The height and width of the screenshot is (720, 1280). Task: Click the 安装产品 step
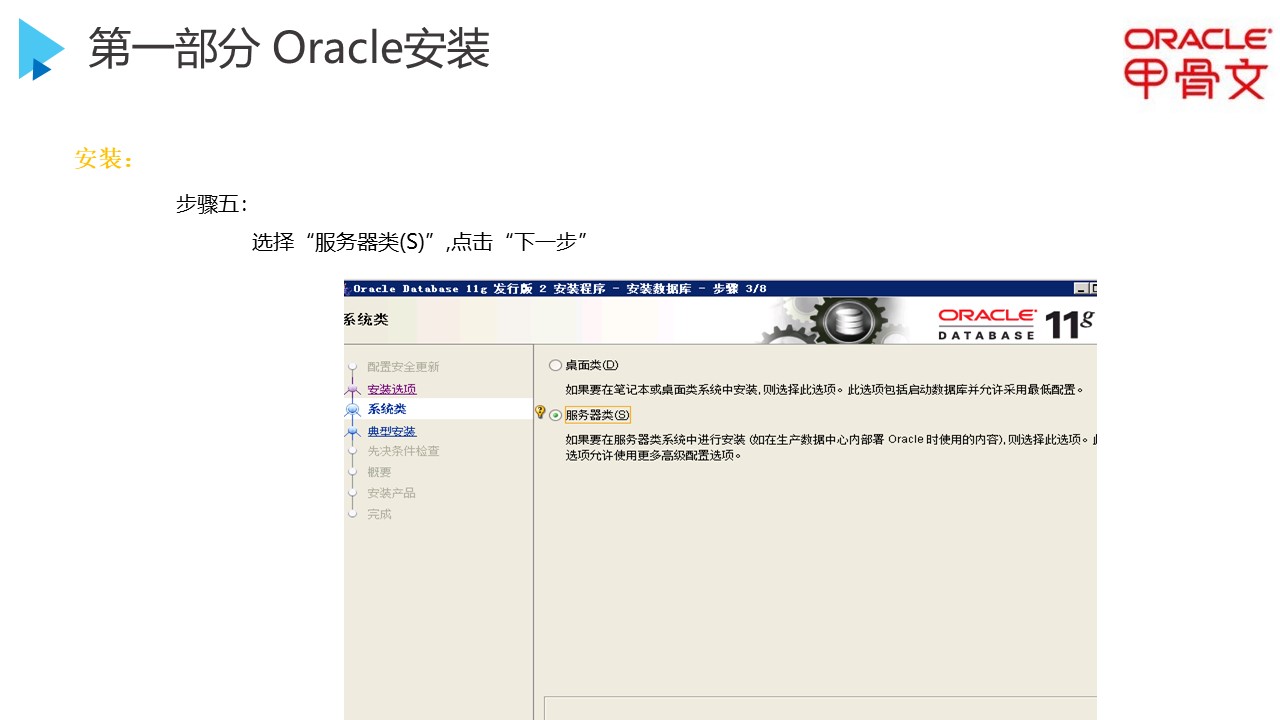[x=391, y=493]
